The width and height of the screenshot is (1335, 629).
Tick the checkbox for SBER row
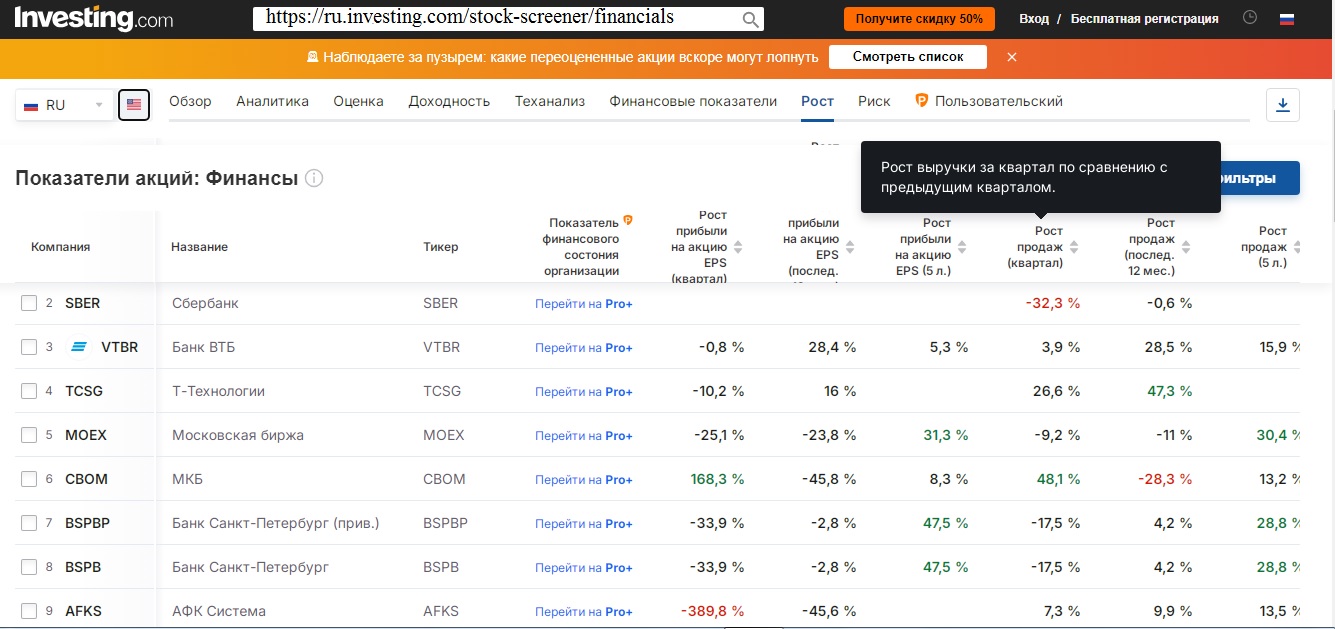pyautogui.click(x=29, y=303)
